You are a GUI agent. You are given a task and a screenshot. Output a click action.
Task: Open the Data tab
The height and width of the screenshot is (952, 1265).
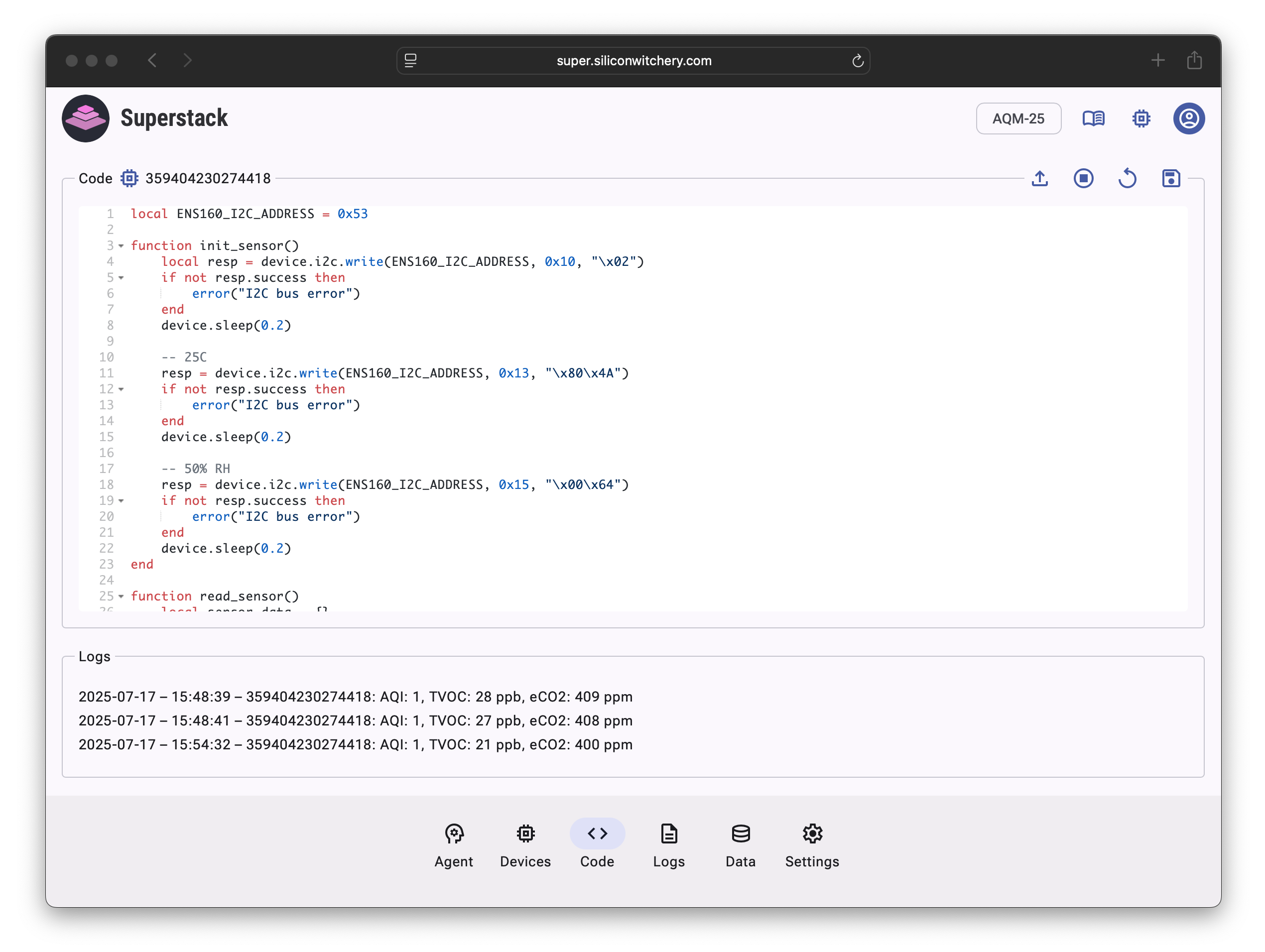(x=740, y=846)
